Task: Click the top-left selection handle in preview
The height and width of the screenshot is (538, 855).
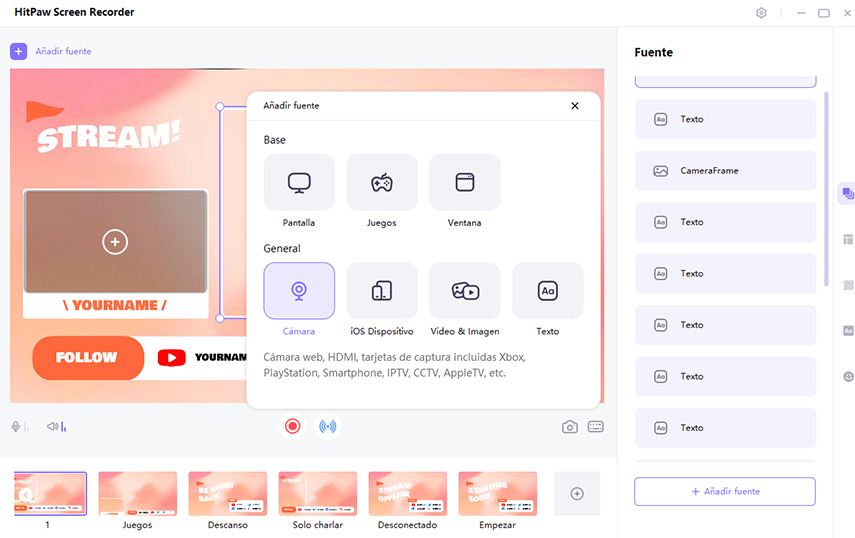Action: click(x=220, y=107)
